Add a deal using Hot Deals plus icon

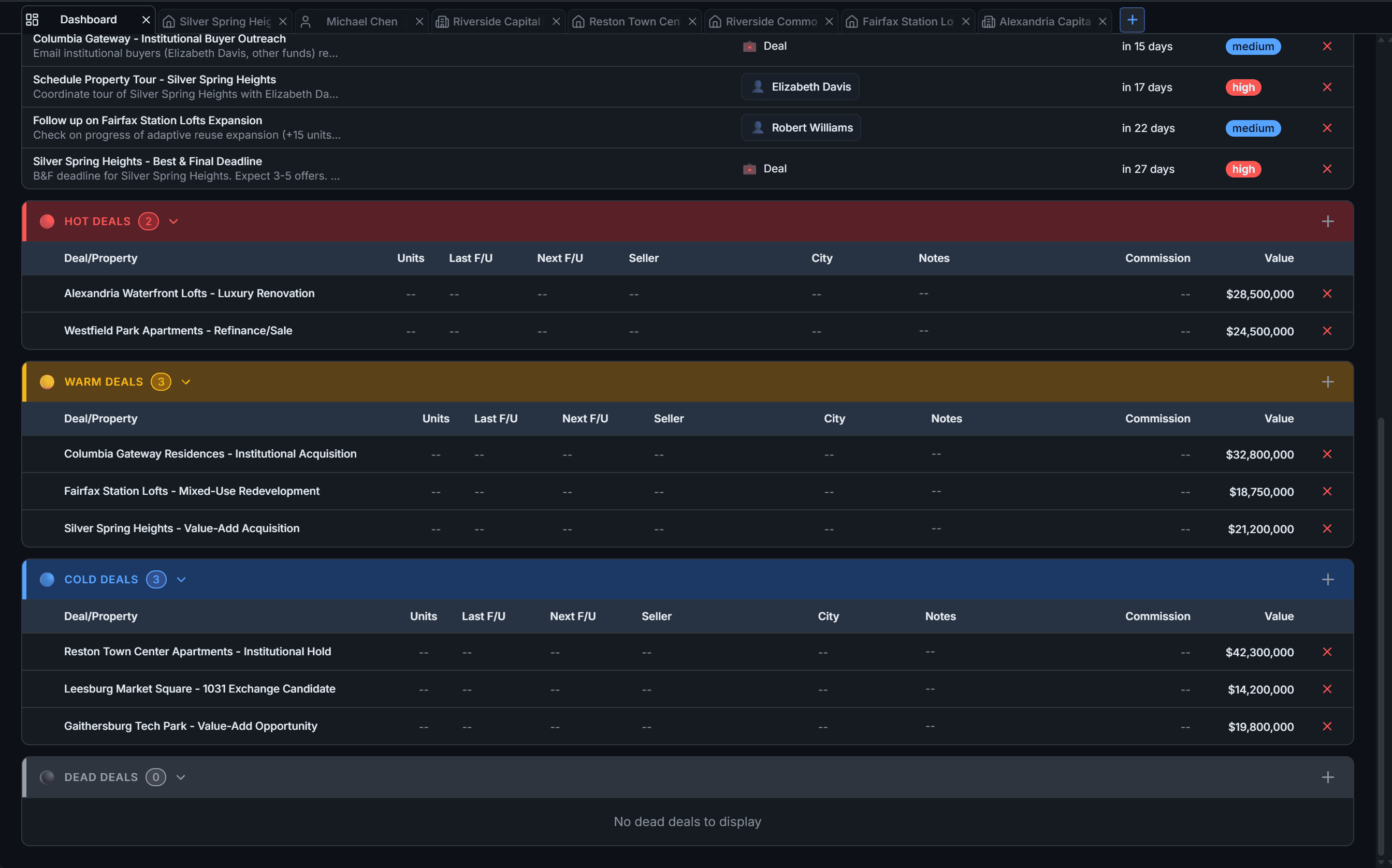click(1327, 222)
